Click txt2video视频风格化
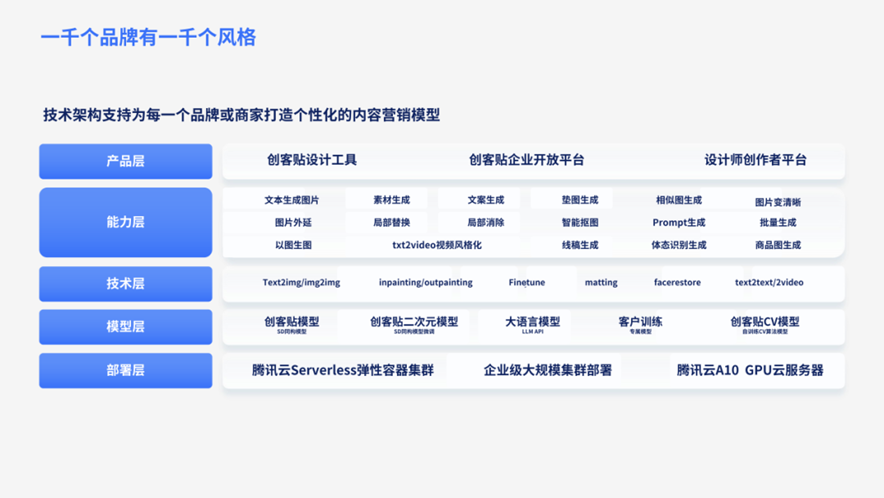The height and width of the screenshot is (498, 884). 437,245
